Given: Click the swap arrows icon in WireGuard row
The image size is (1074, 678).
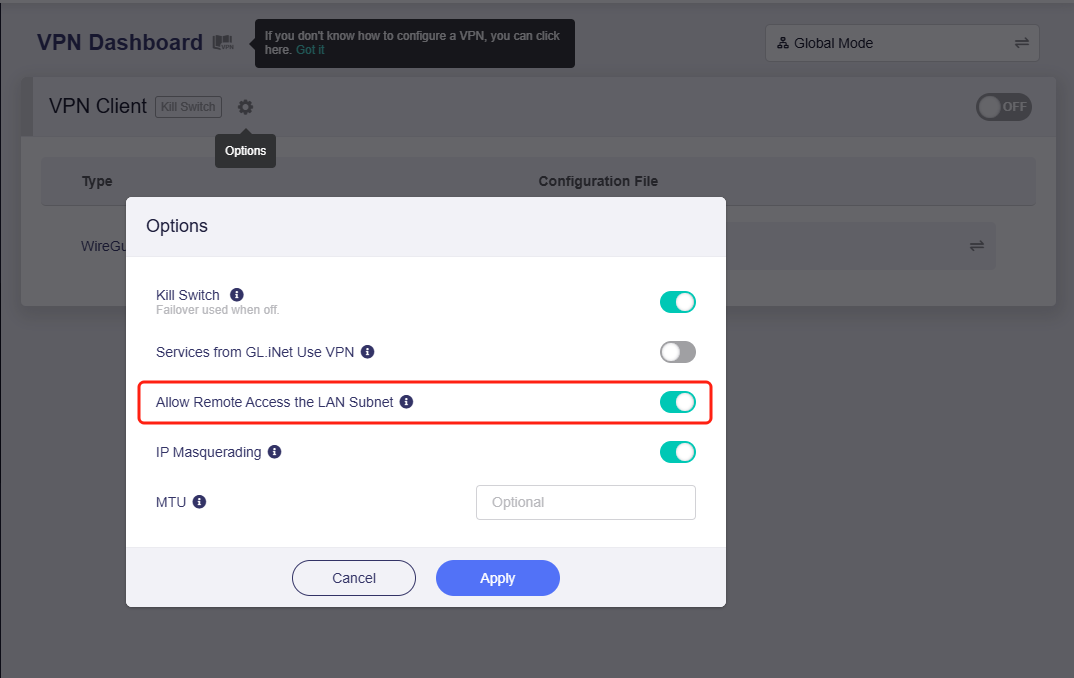Looking at the screenshot, I should 976,246.
